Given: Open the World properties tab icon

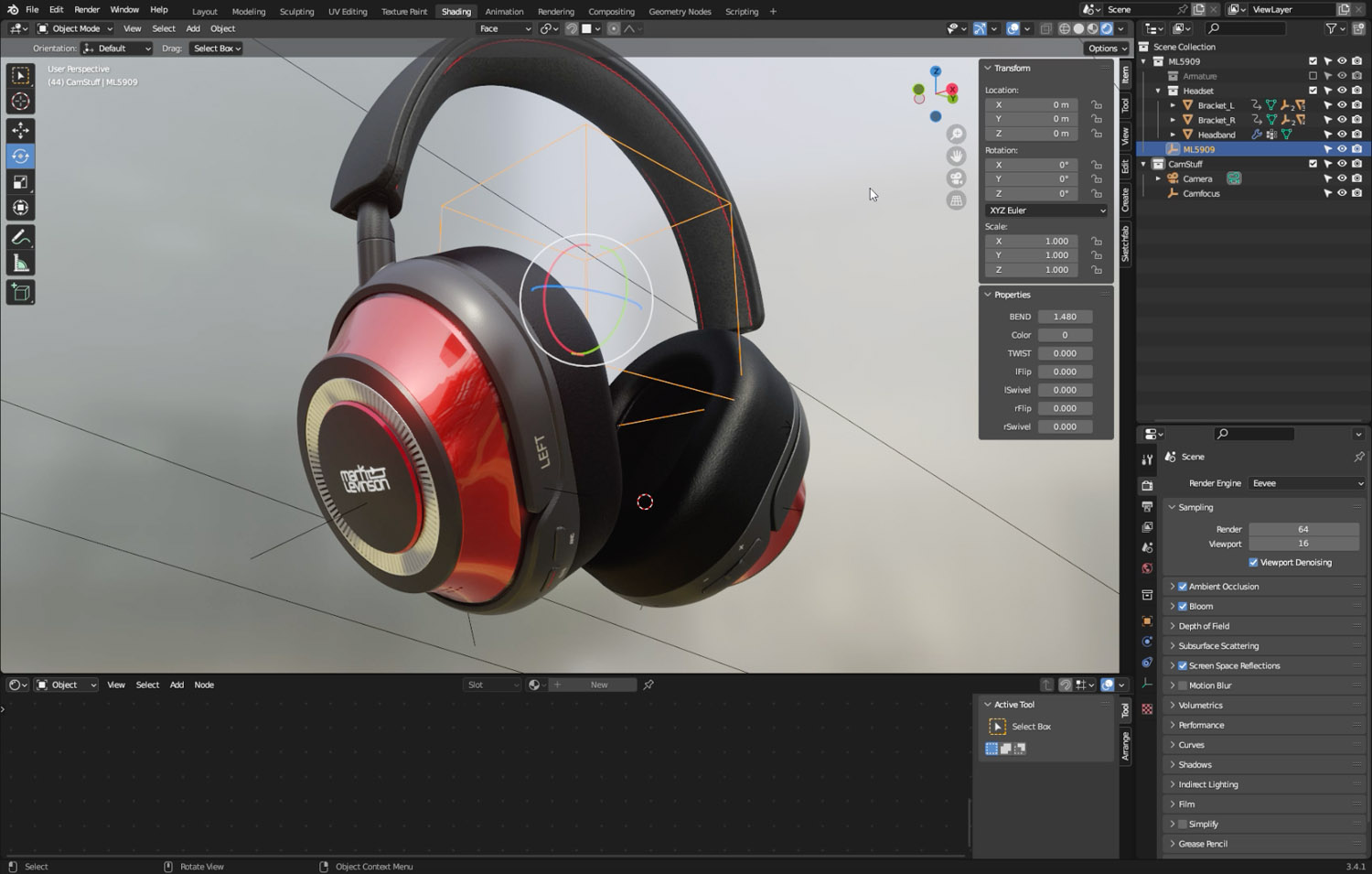Looking at the screenshot, I should pyautogui.click(x=1147, y=568).
